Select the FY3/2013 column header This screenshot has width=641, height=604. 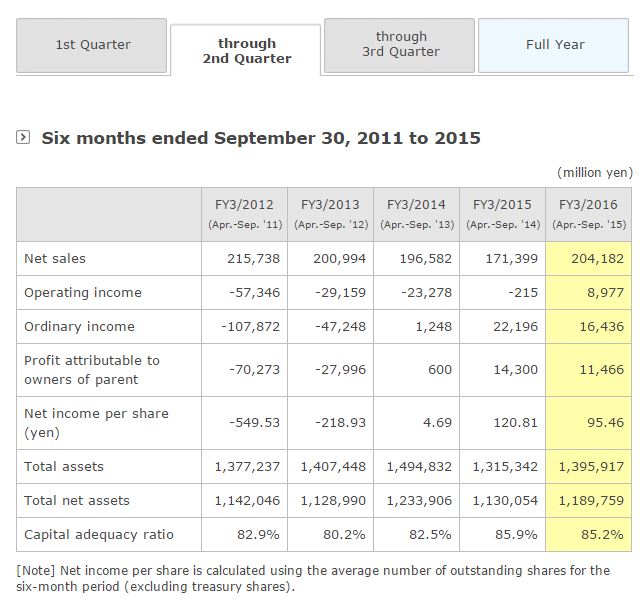[x=330, y=213]
